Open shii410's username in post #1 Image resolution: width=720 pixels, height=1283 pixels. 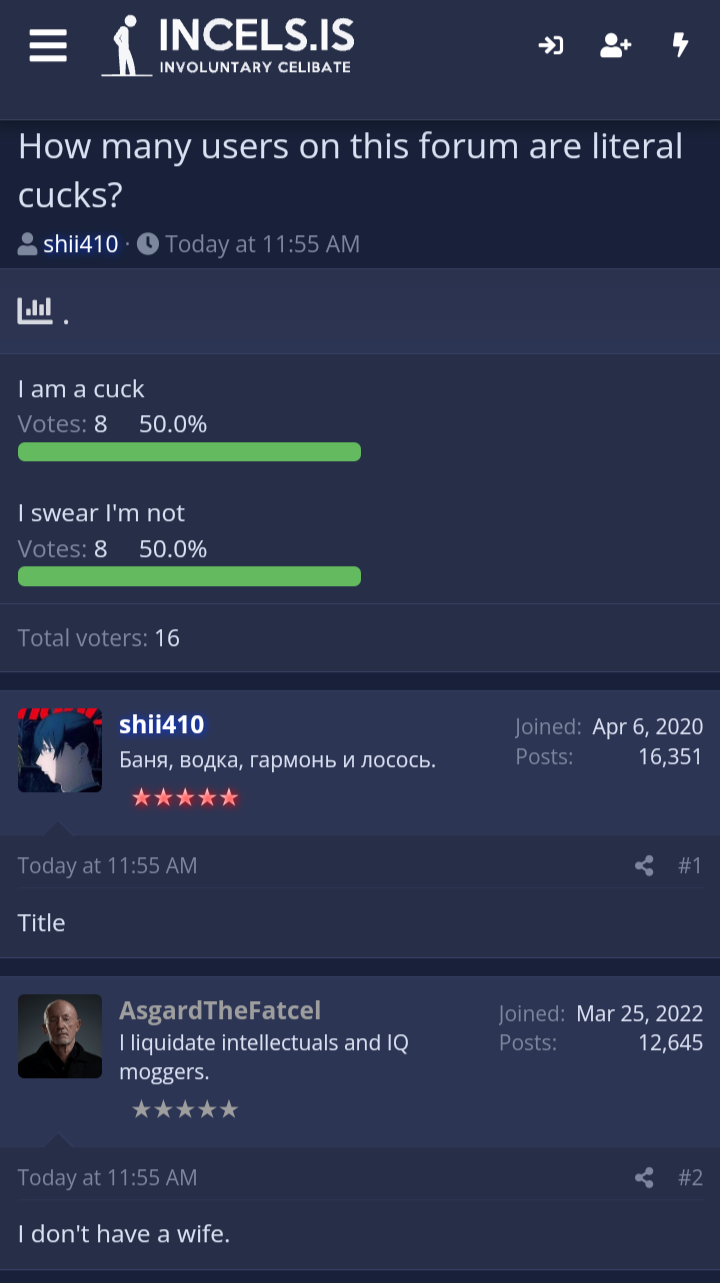(x=162, y=725)
